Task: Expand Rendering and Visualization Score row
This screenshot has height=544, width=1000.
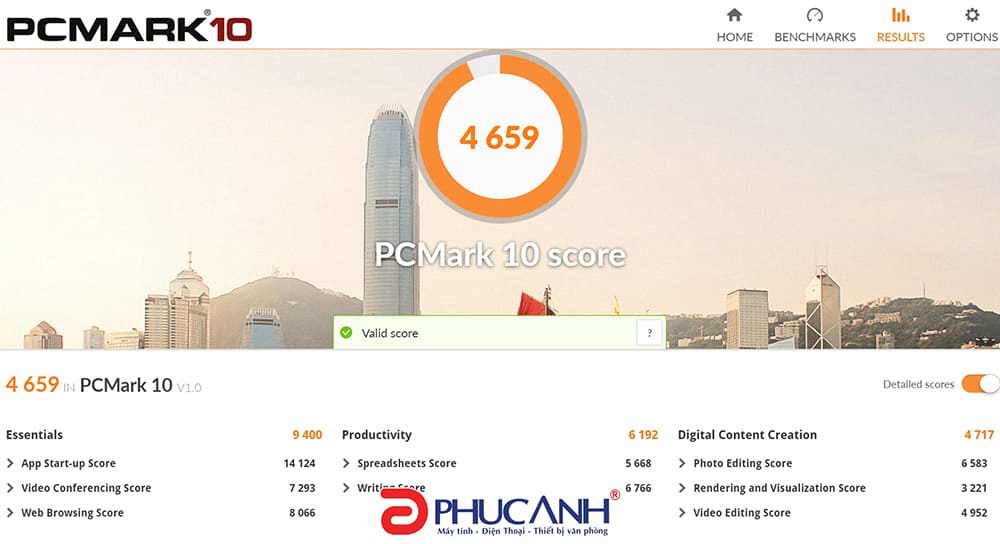Action: [x=834, y=488]
